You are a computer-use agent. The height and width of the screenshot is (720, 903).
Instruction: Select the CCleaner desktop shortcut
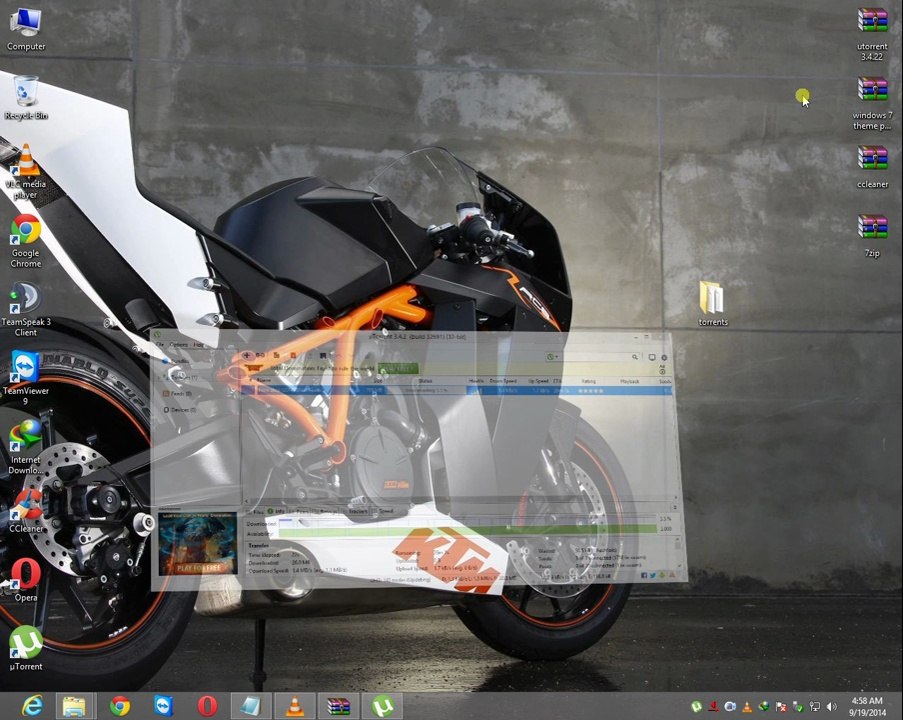coord(26,510)
